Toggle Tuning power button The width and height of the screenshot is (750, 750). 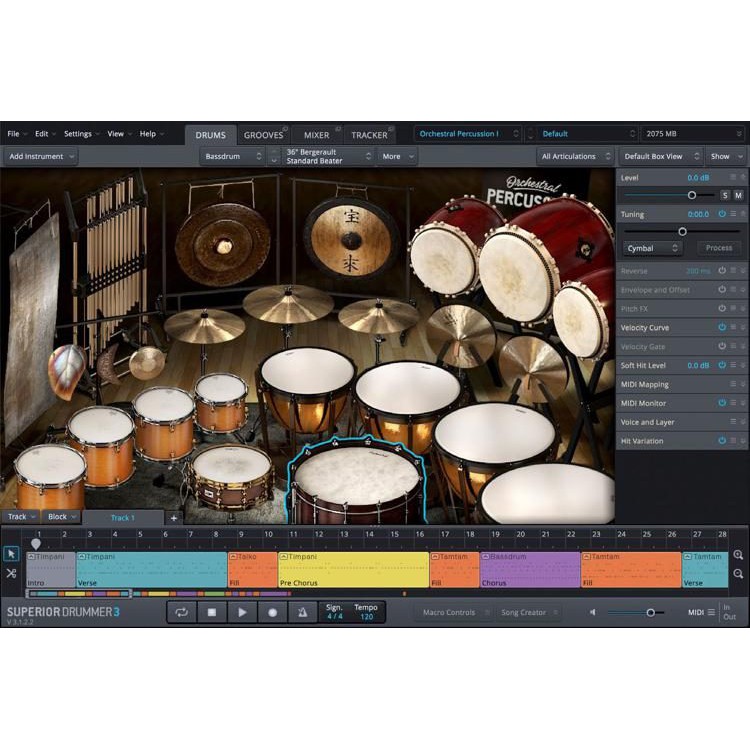click(x=722, y=214)
